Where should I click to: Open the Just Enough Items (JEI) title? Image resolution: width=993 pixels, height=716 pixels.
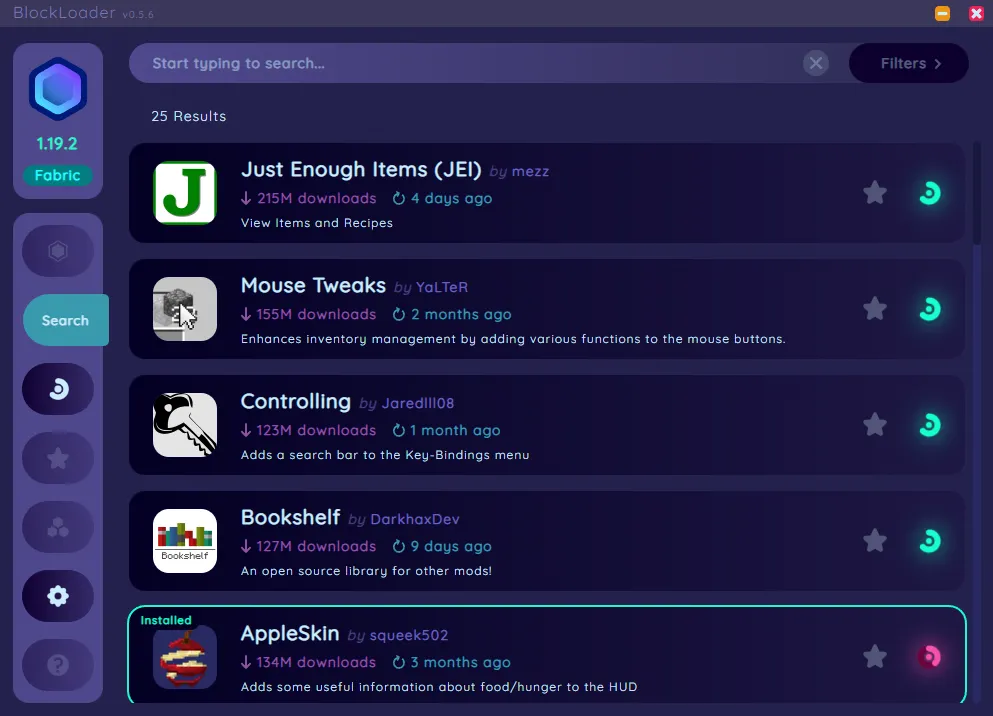pyautogui.click(x=361, y=170)
